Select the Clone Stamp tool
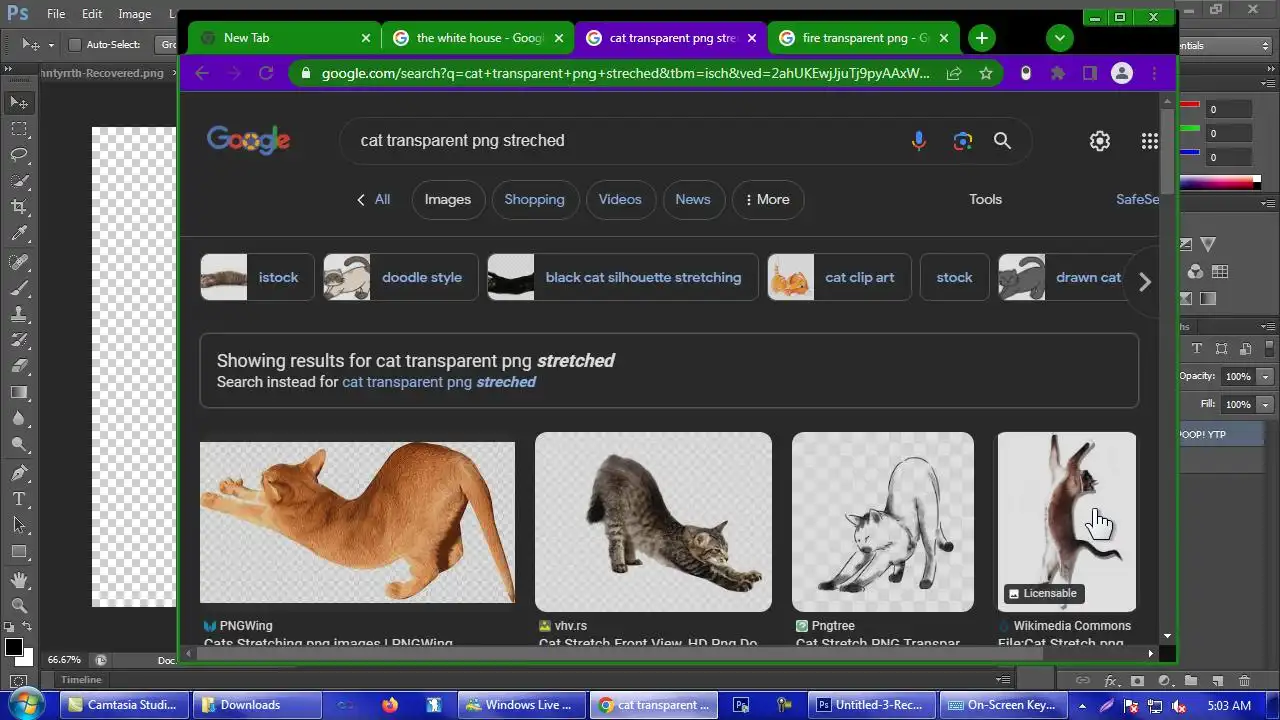Viewport: 1280px width, 720px height. 19,314
